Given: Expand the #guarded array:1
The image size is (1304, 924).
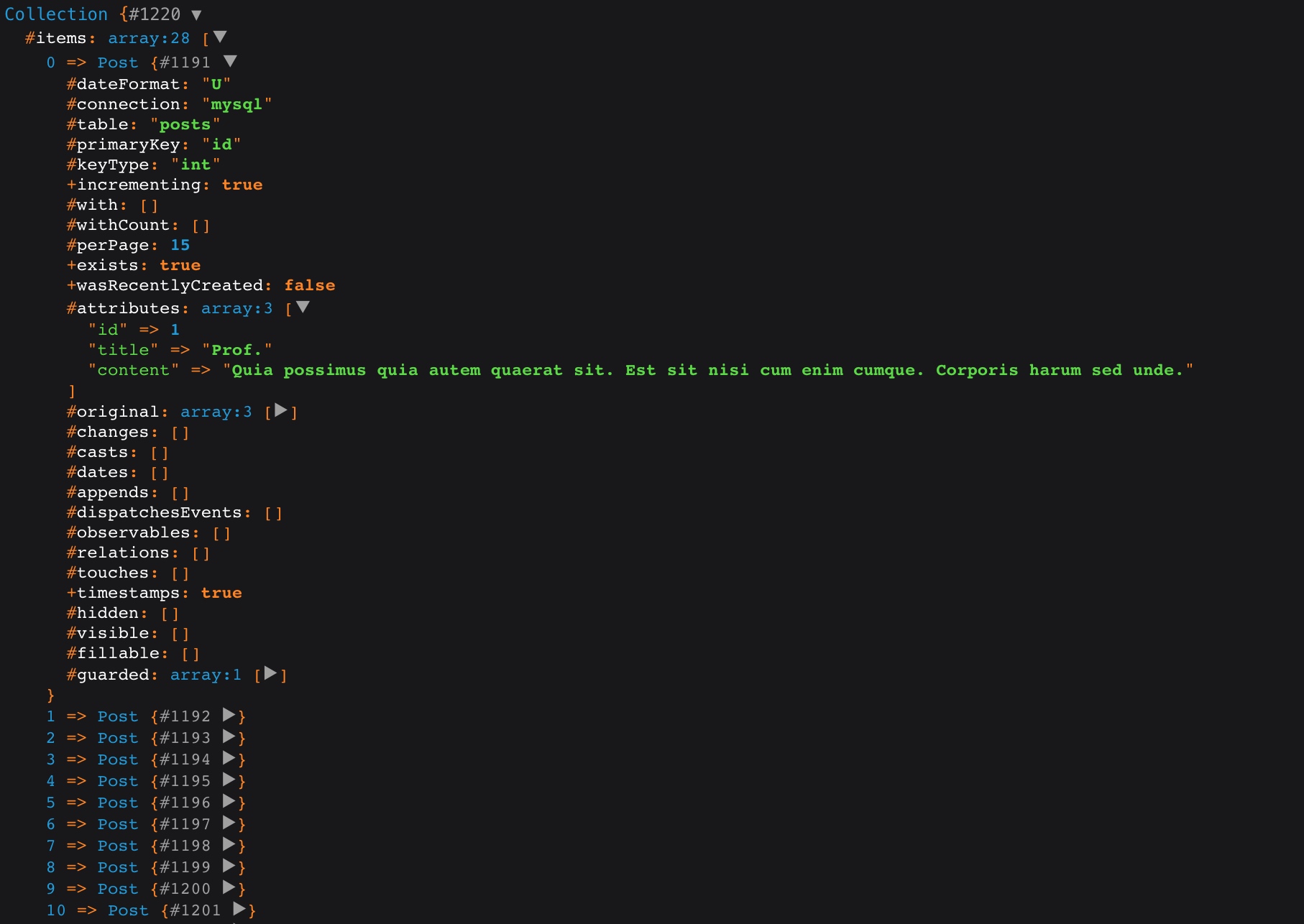Looking at the screenshot, I should pyautogui.click(x=270, y=673).
